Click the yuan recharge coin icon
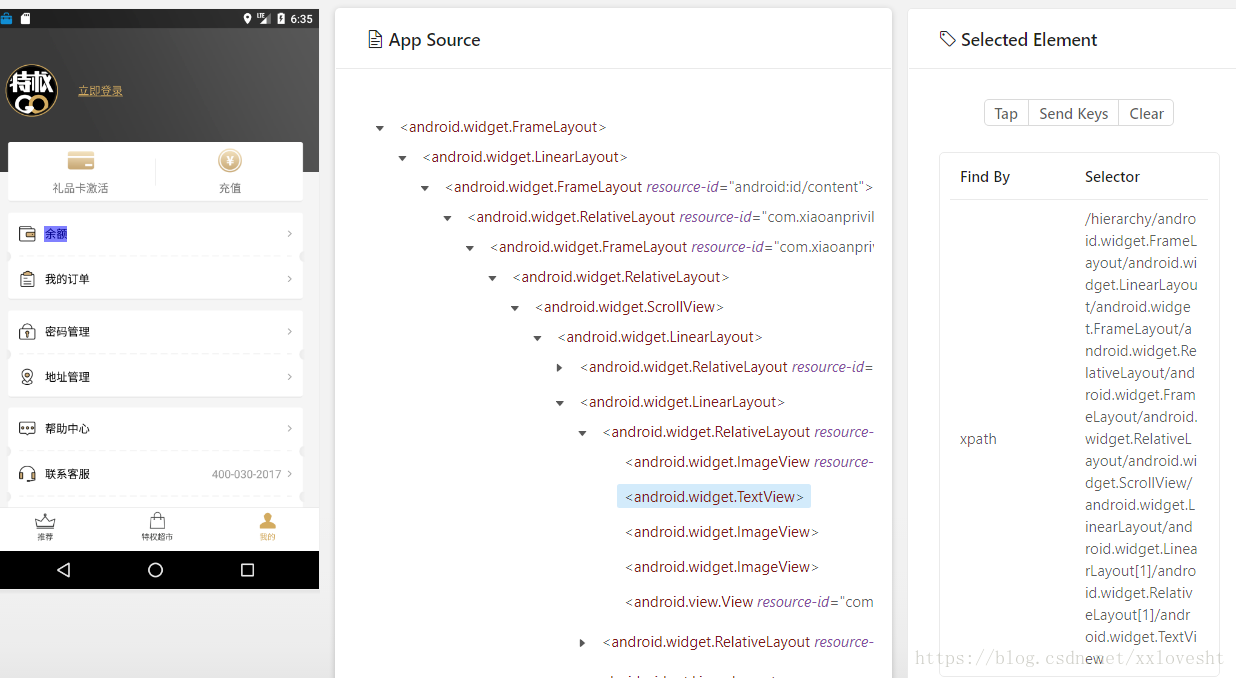This screenshot has height=678, width=1236. (230, 161)
